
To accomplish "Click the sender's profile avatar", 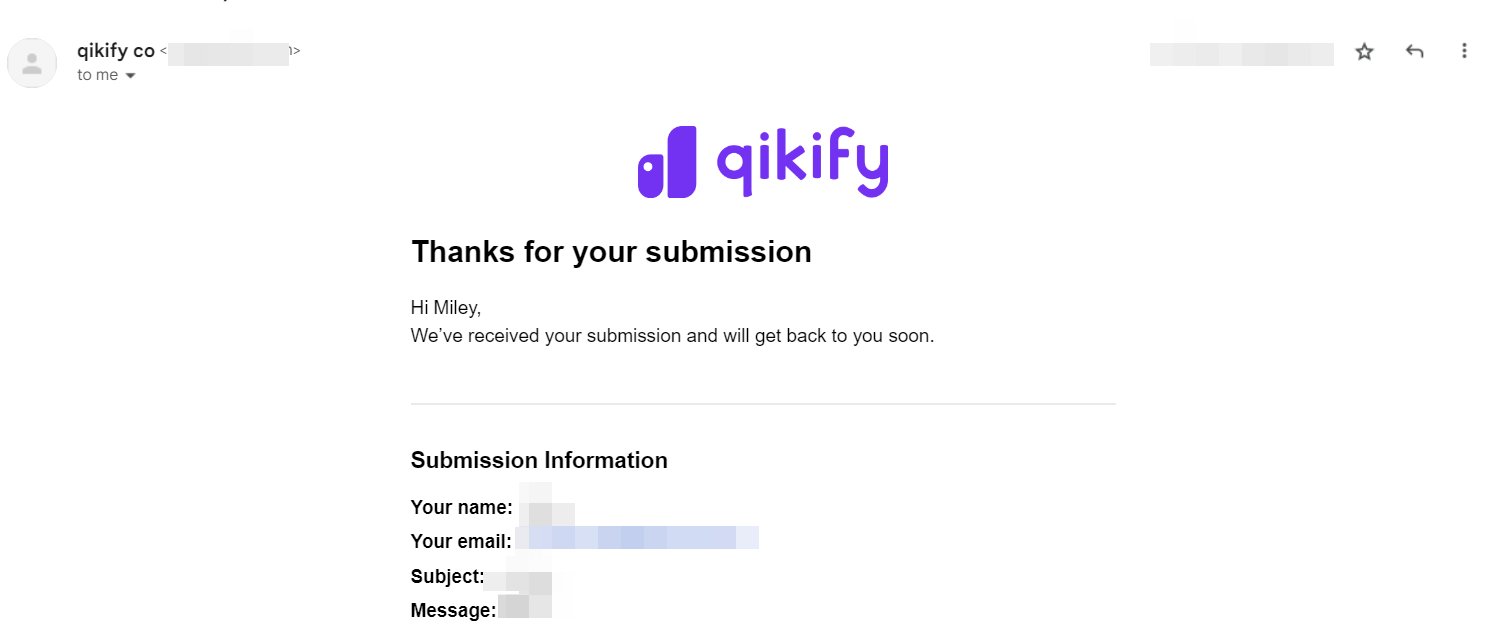I will pos(32,63).
